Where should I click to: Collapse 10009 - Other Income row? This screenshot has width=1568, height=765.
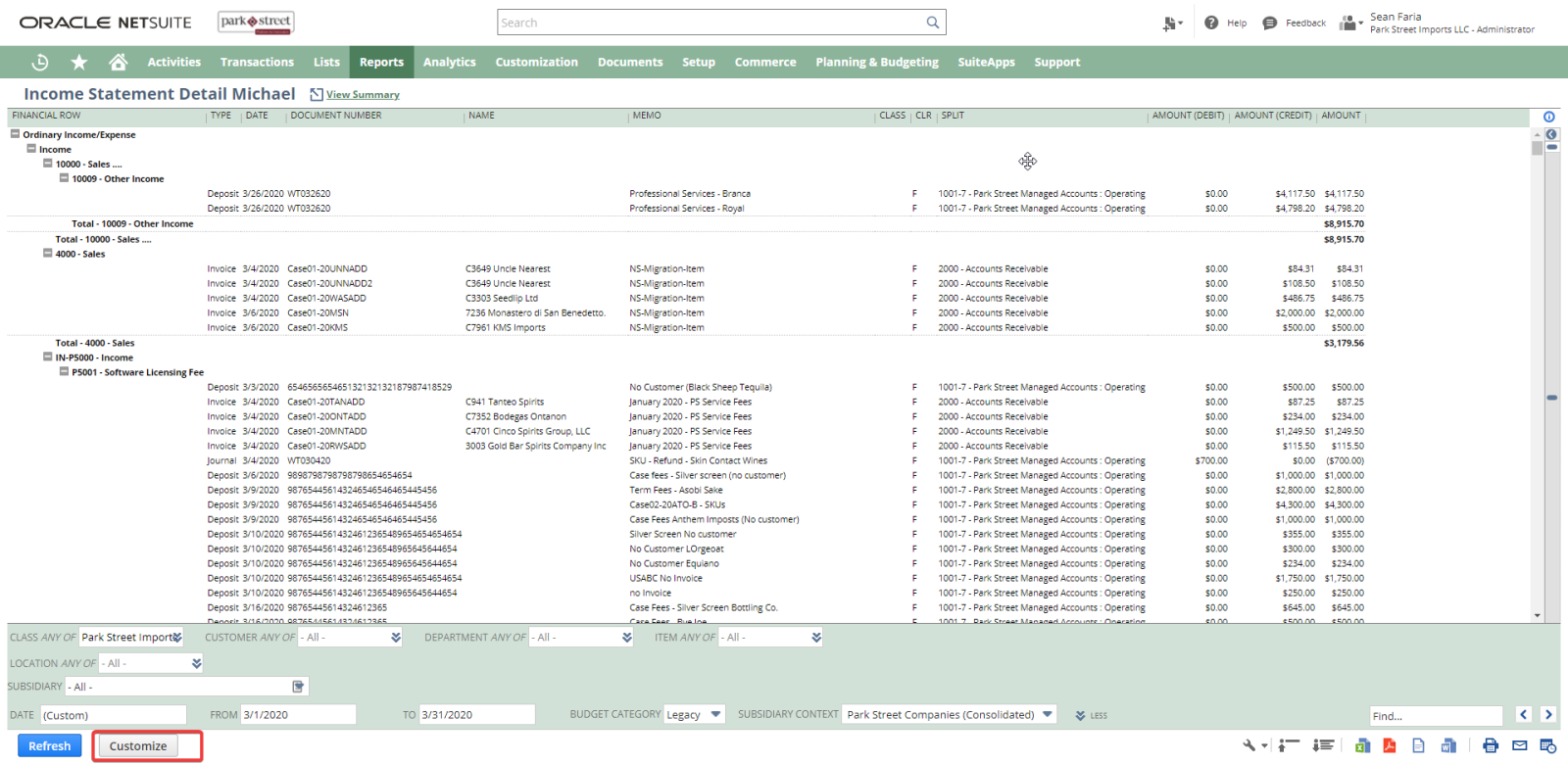(64, 178)
